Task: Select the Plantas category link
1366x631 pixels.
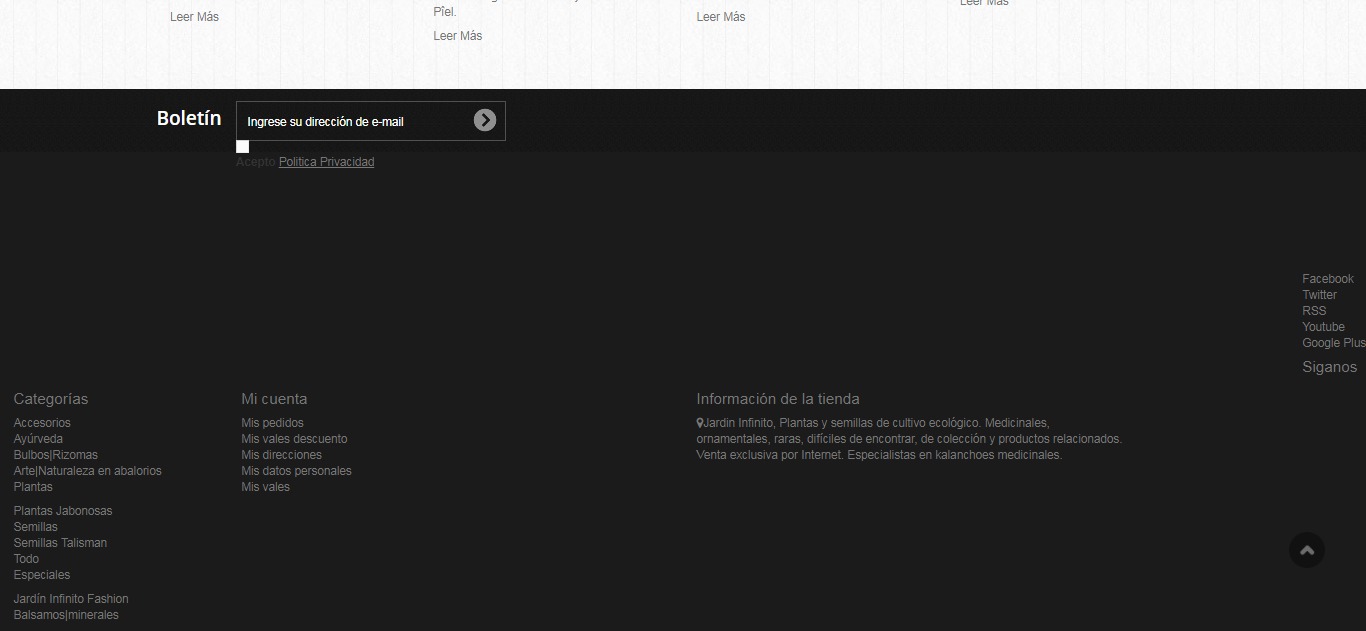Action: (x=33, y=487)
